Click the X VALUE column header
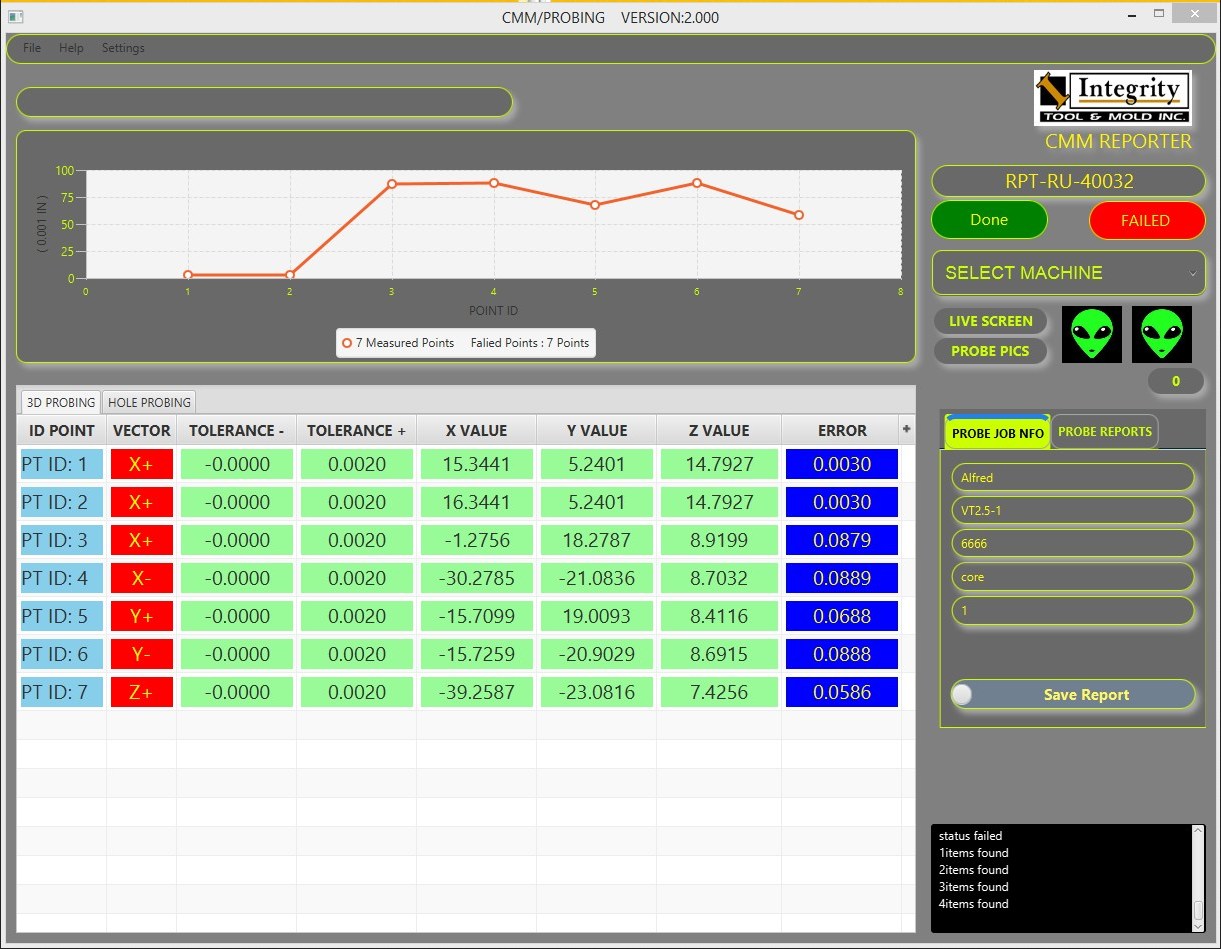The width and height of the screenshot is (1221, 949). (477, 430)
